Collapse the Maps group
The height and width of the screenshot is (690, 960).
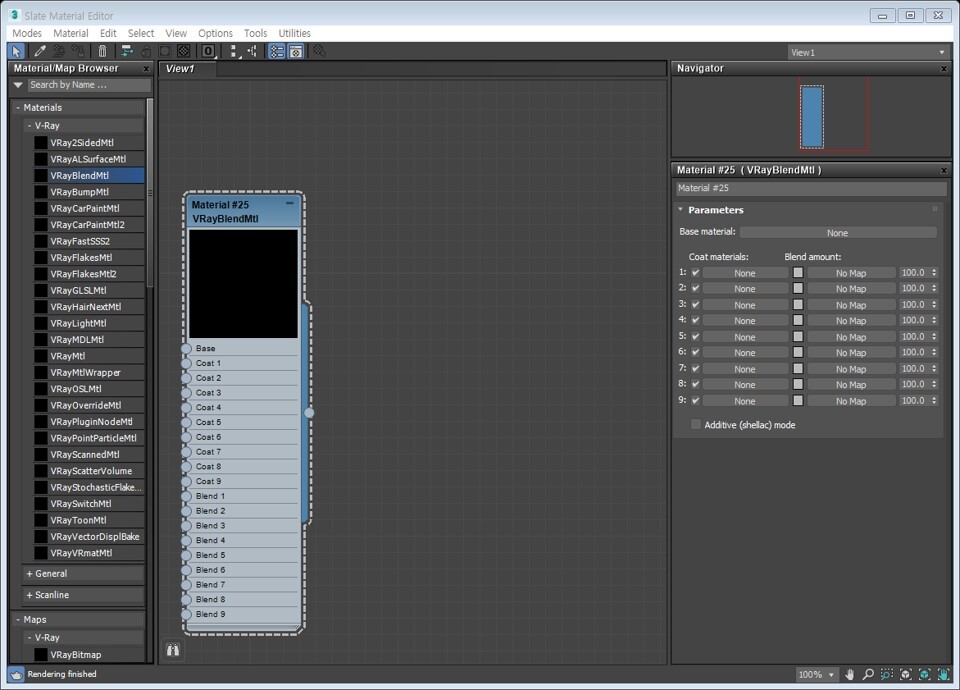pyautogui.click(x=18, y=620)
